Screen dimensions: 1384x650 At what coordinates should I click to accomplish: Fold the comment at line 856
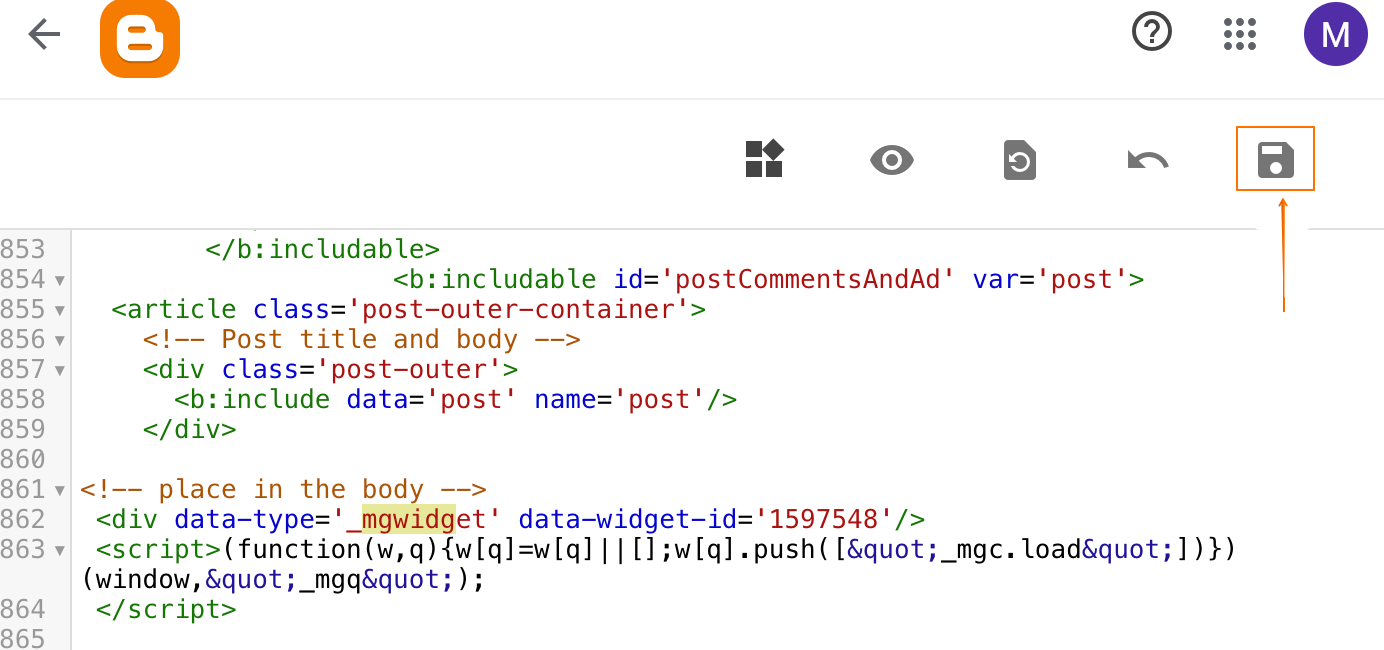click(61, 340)
